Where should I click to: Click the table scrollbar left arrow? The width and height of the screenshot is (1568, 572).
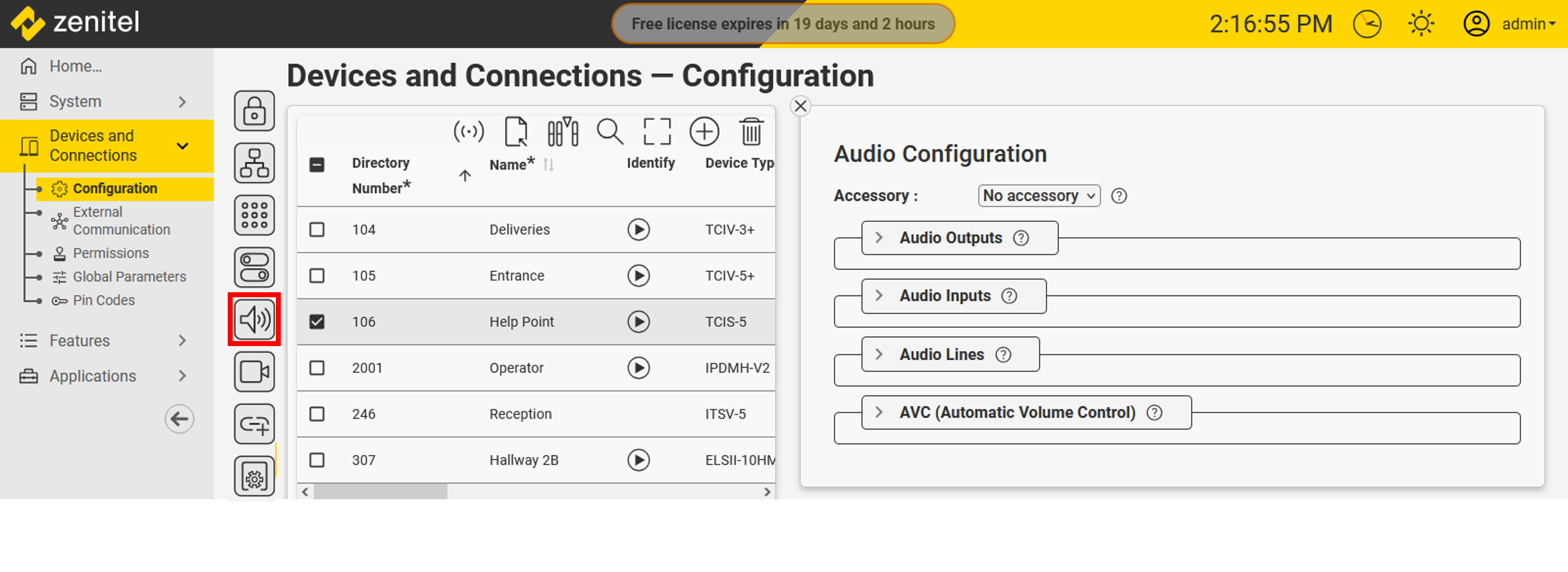click(305, 492)
